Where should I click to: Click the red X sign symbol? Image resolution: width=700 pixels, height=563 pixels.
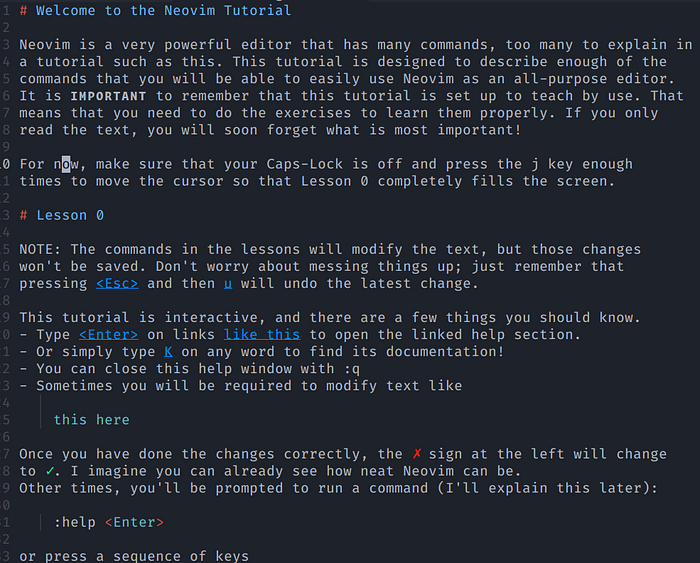point(417,454)
